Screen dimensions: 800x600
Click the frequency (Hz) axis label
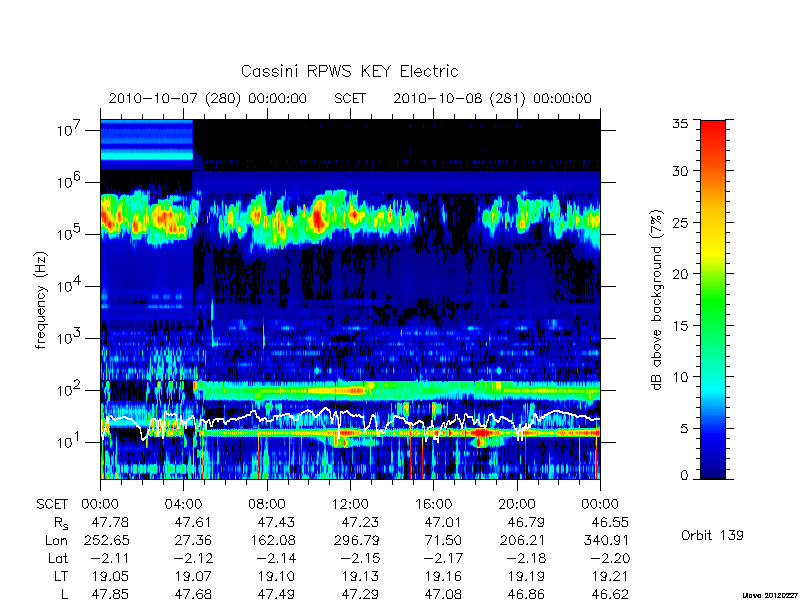coord(41,301)
